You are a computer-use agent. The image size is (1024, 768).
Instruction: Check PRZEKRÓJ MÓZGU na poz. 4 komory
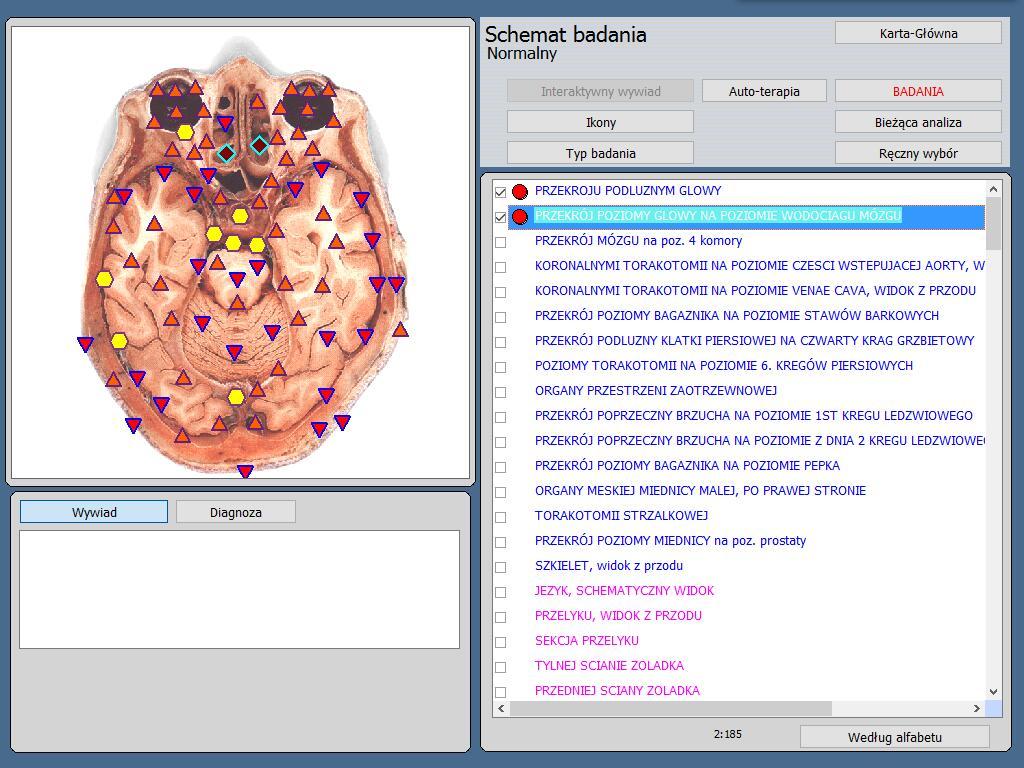click(x=500, y=242)
